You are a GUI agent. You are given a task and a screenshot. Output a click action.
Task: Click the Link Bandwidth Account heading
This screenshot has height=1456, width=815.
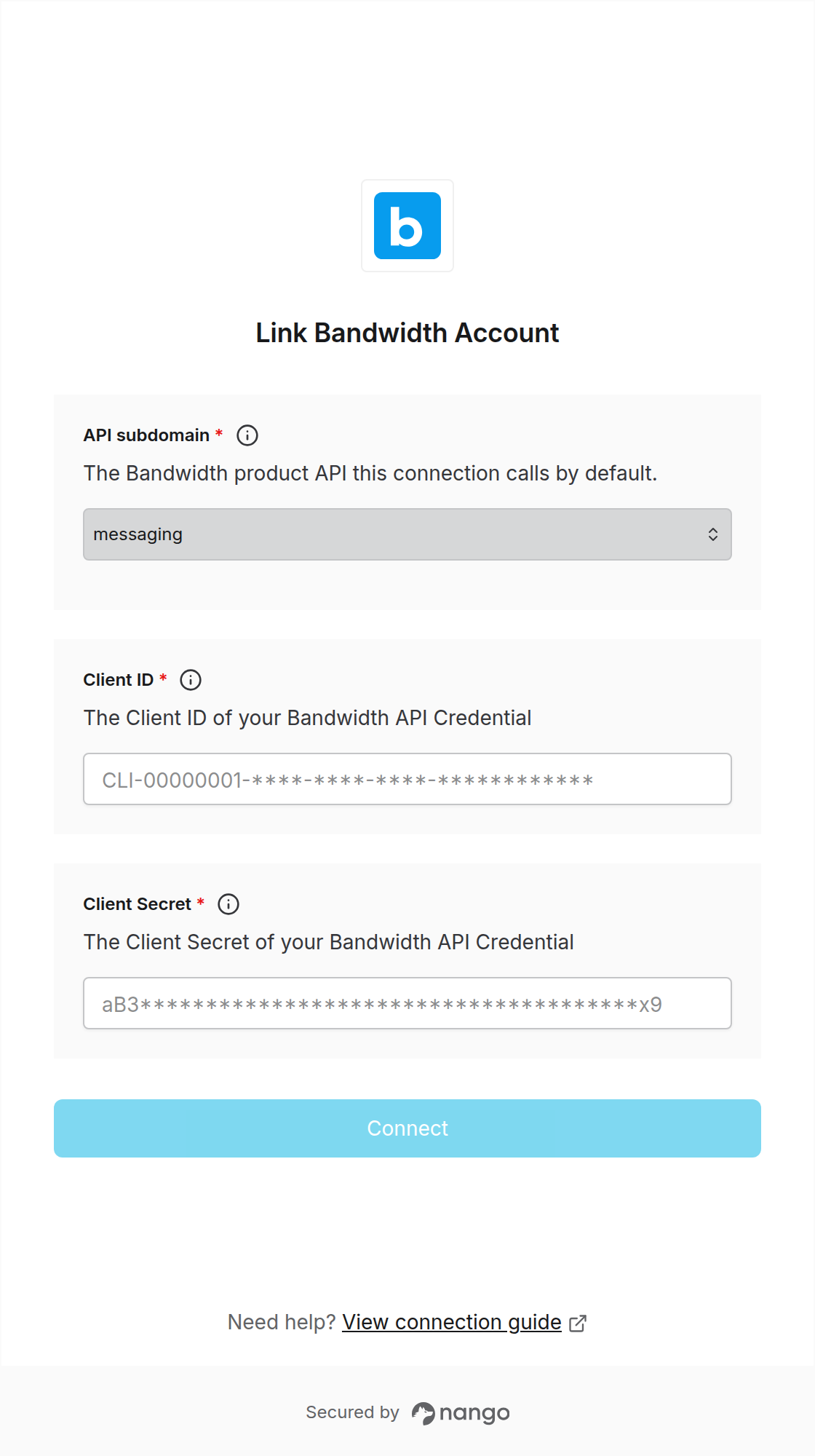pyautogui.click(x=407, y=333)
